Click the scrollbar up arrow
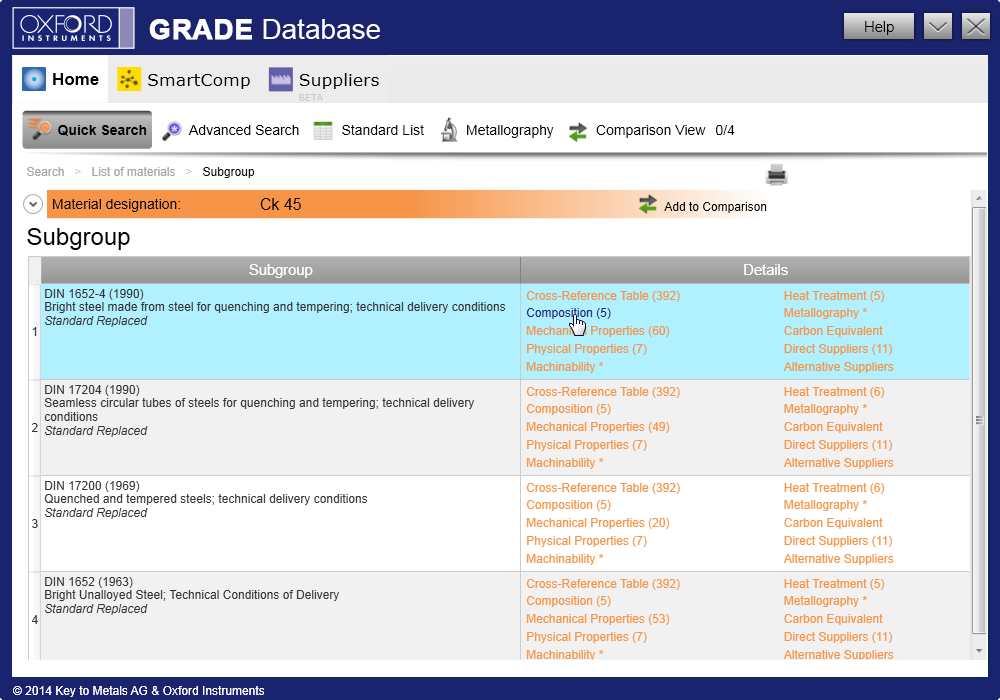This screenshot has height=700, width=1000. (x=978, y=198)
